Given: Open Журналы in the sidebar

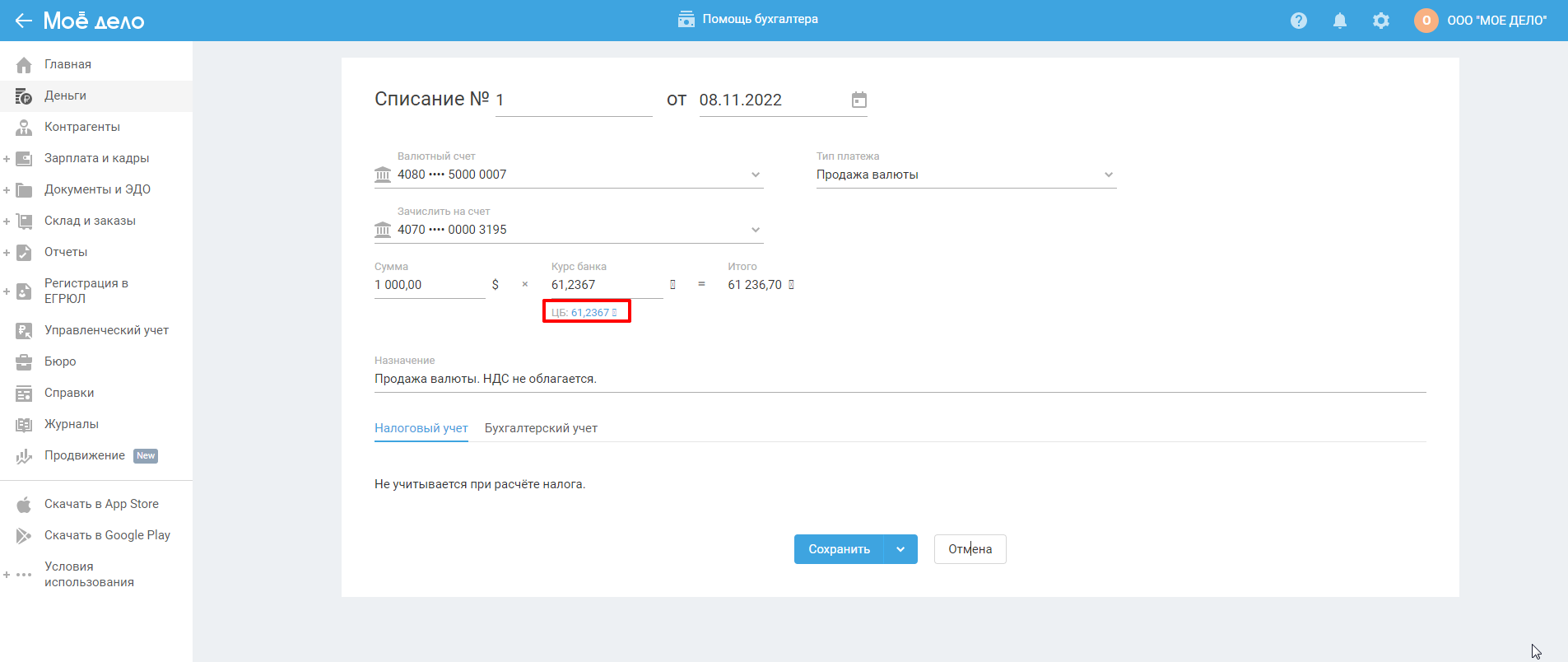Looking at the screenshot, I should (x=96, y=424).
